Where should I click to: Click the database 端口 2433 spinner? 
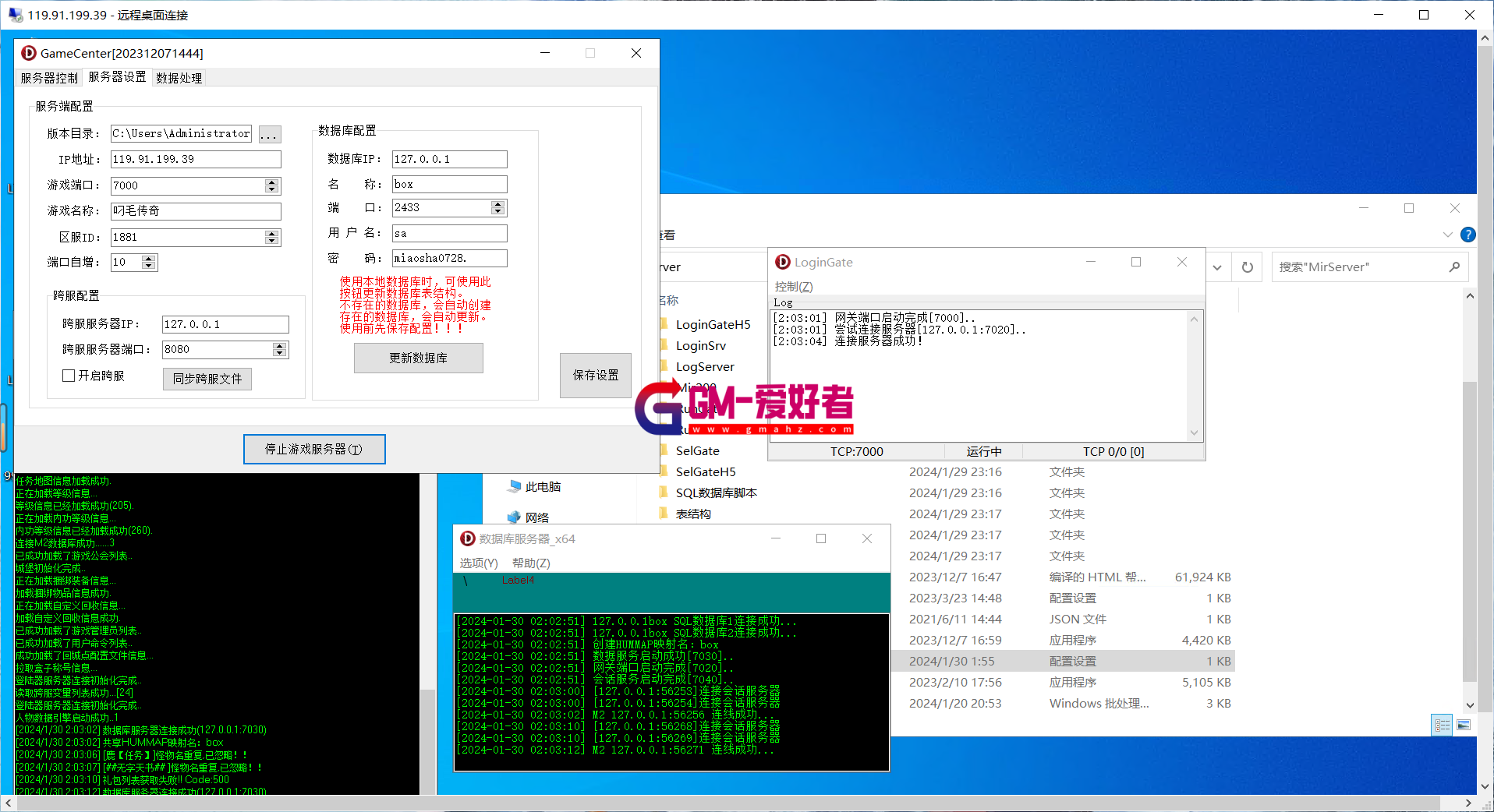[x=497, y=207]
